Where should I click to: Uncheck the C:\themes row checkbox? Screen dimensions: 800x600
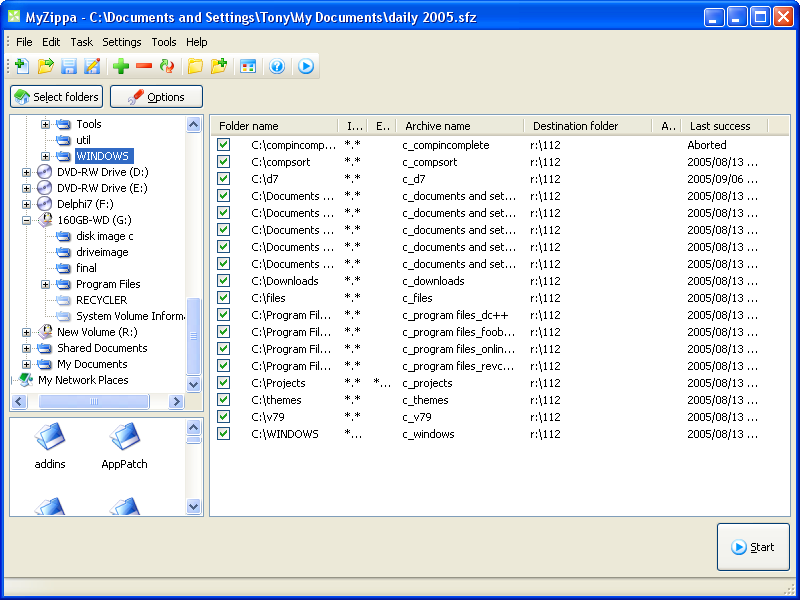tap(223, 399)
